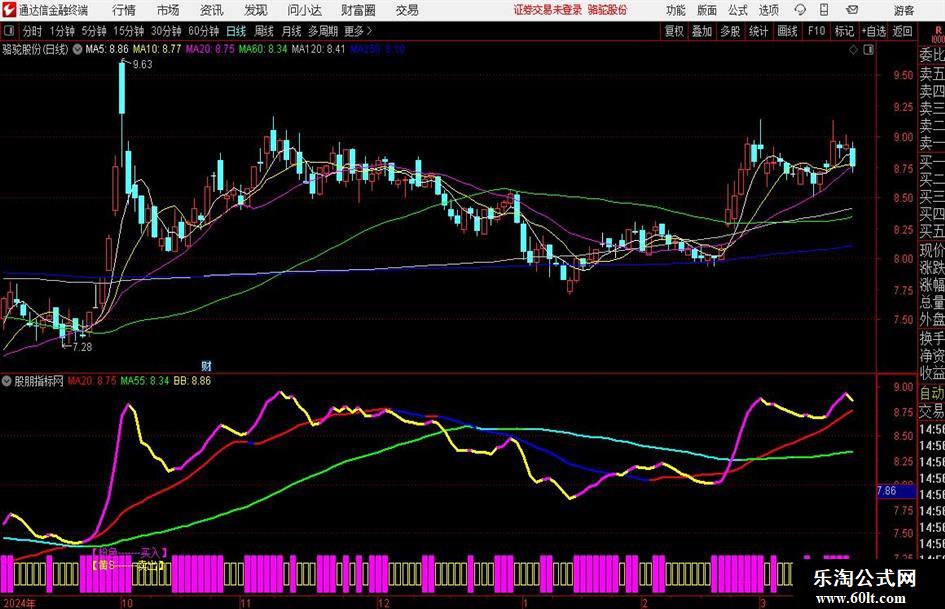Click the 返回 back button
This screenshot has height=609, width=945.
(x=902, y=31)
